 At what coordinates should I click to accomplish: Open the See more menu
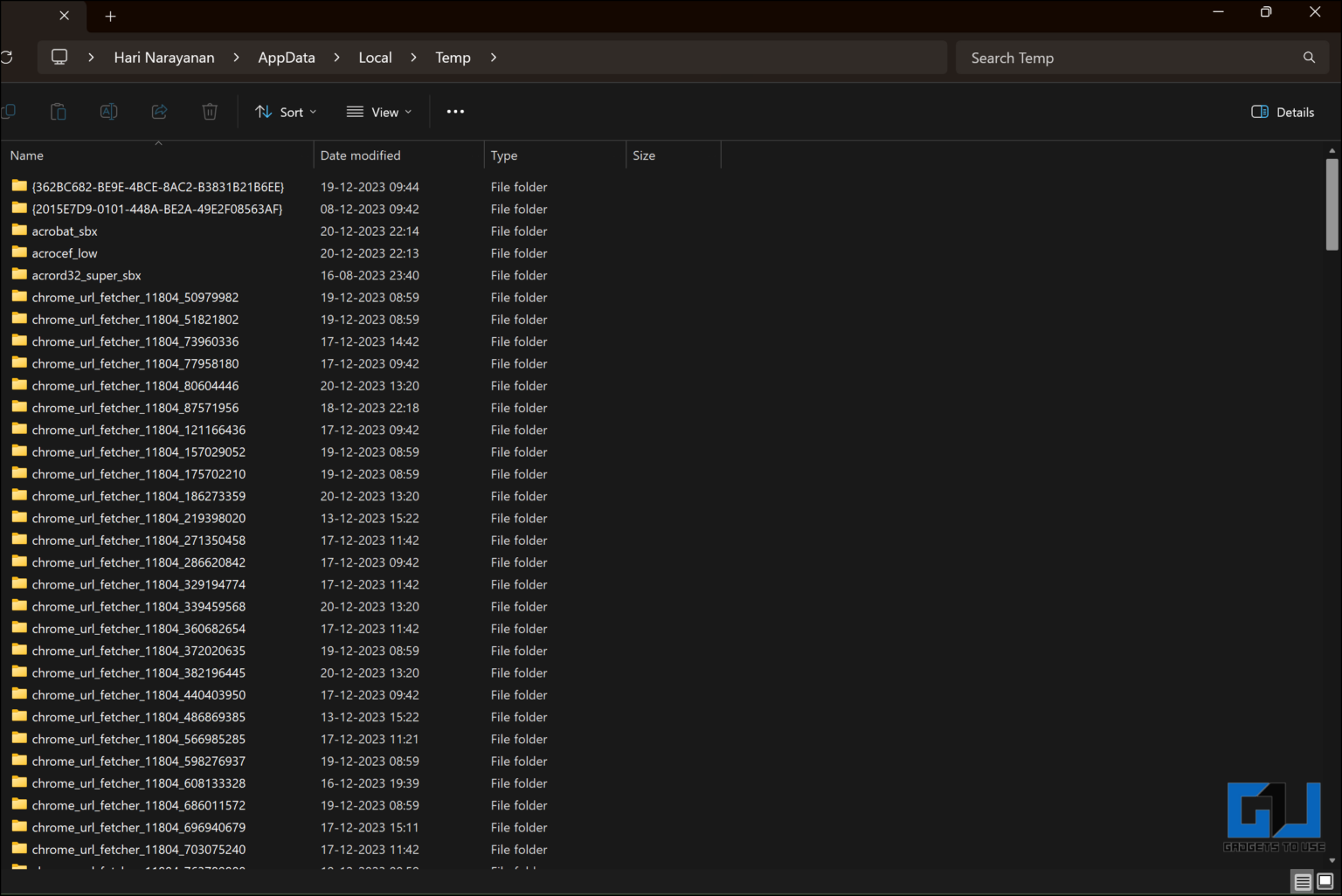455,111
